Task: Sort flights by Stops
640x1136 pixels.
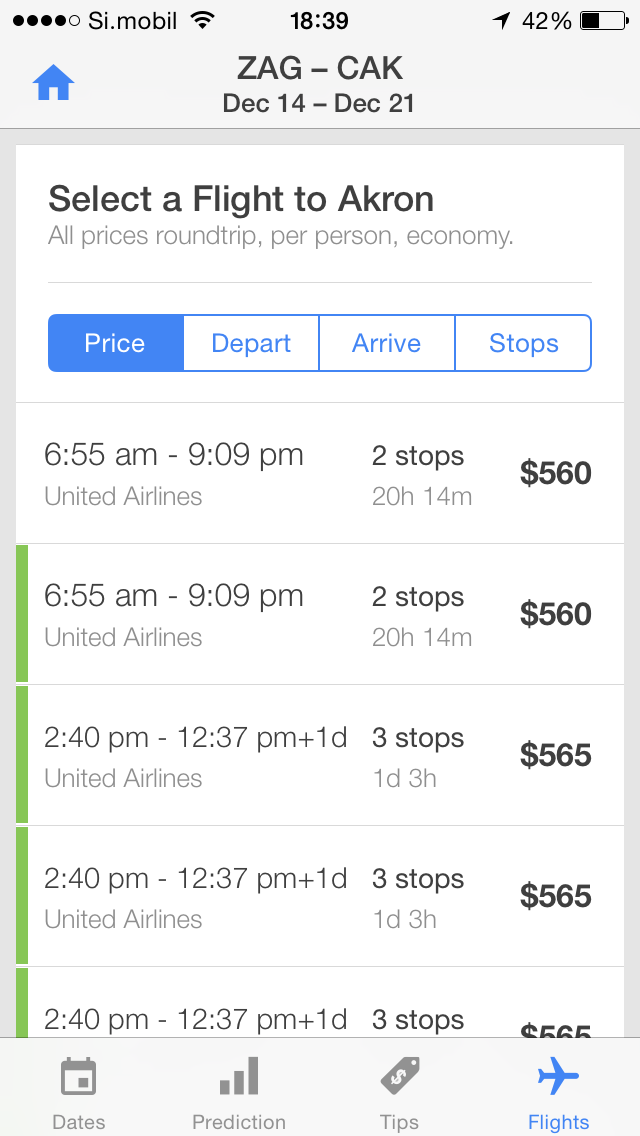Action: pos(523,343)
